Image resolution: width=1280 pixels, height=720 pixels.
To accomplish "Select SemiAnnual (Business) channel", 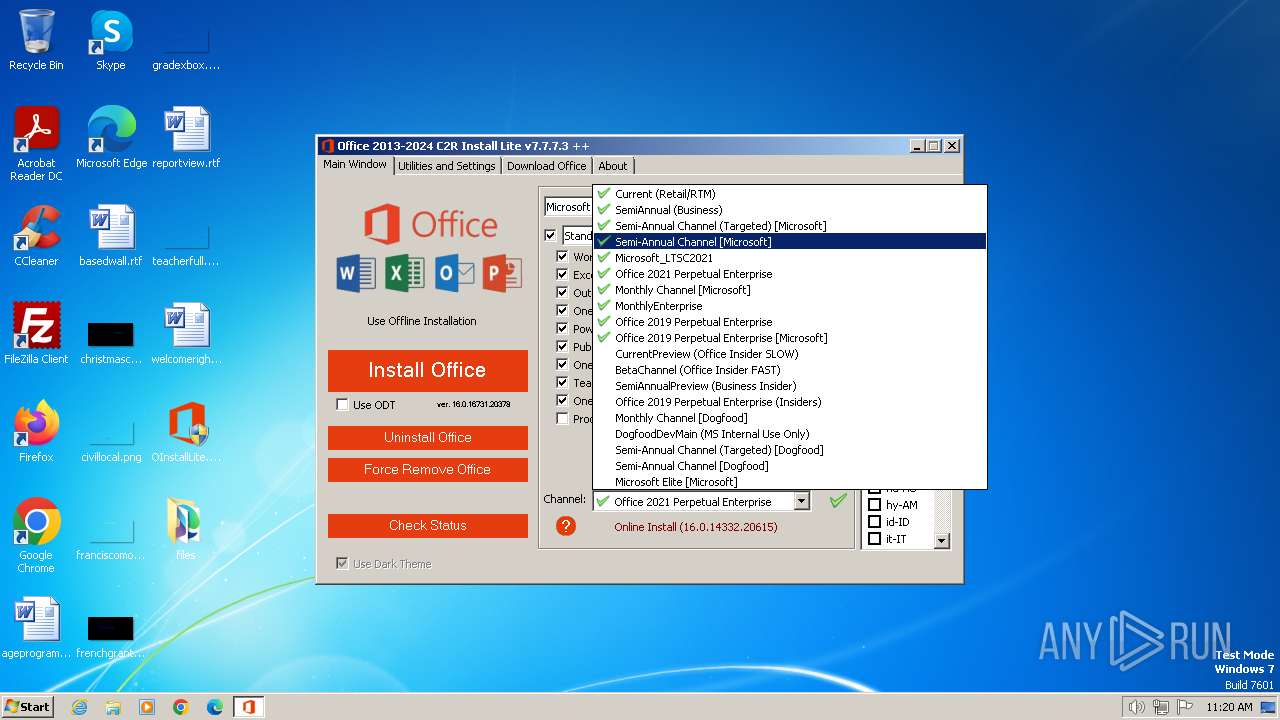I will click(790, 210).
